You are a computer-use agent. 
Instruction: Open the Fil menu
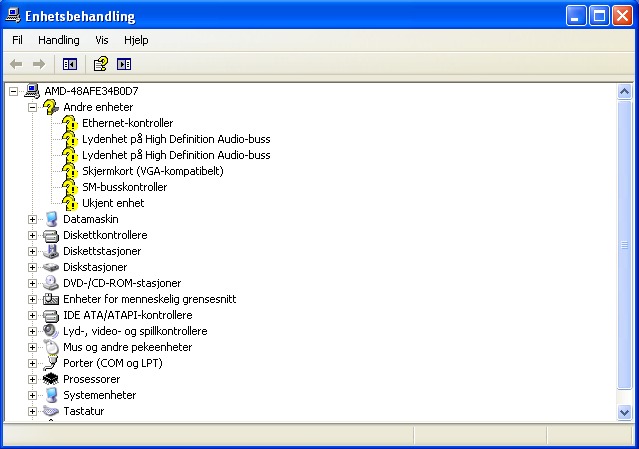[17, 40]
